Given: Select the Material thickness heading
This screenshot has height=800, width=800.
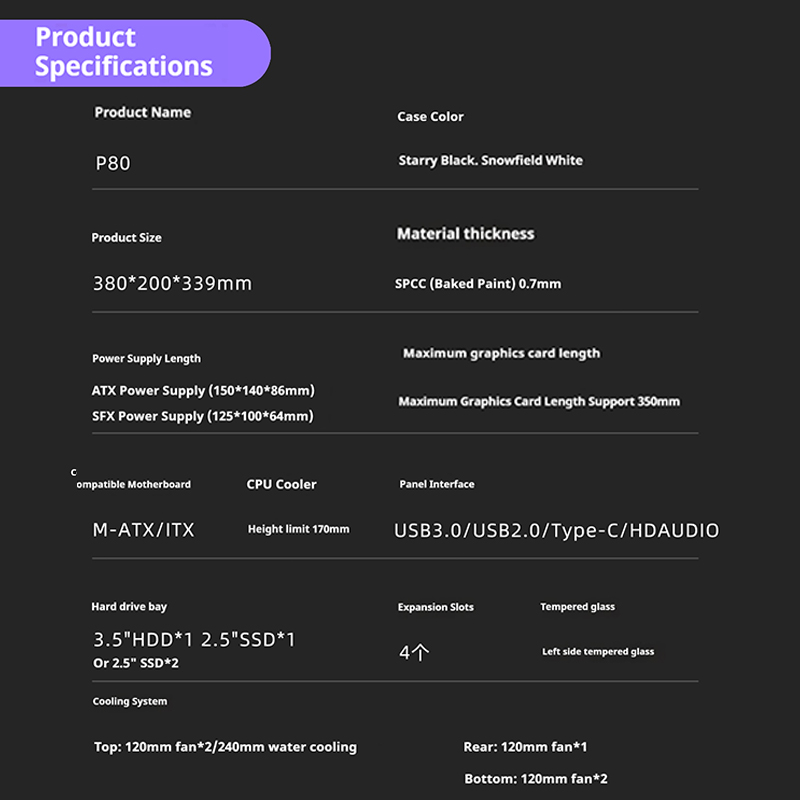Looking at the screenshot, I should coord(466,234).
